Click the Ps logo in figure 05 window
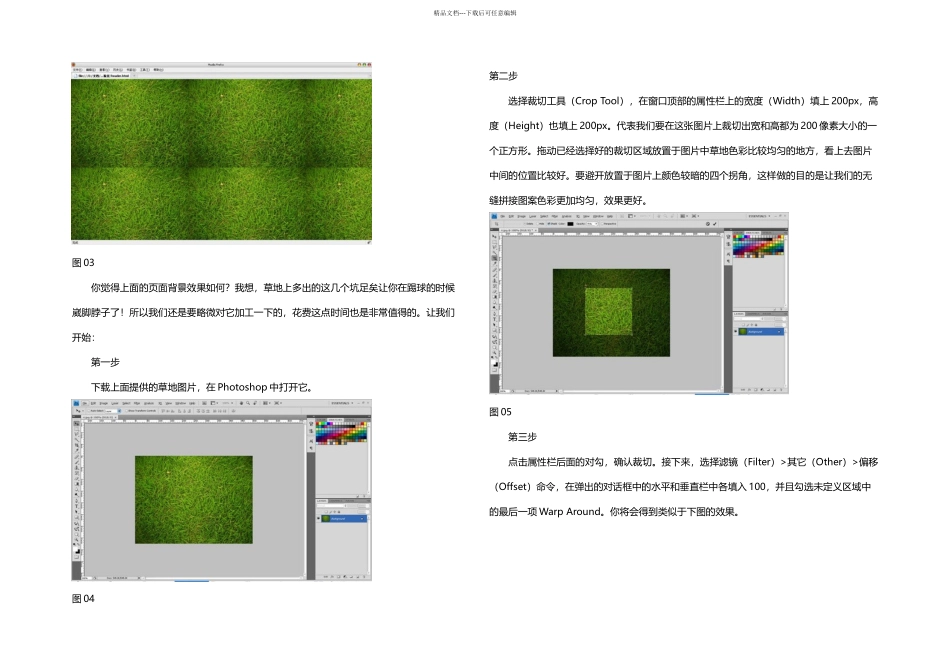Image resolution: width=950 pixels, height=672 pixels. tap(494, 216)
